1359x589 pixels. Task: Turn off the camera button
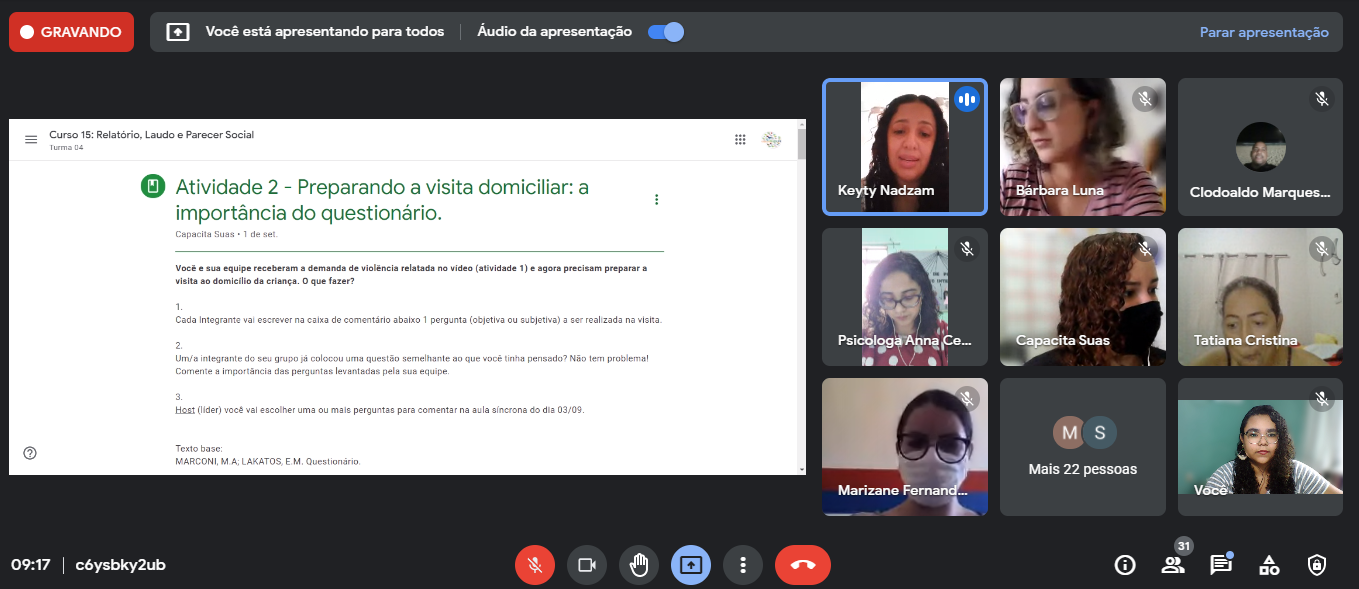[587, 565]
